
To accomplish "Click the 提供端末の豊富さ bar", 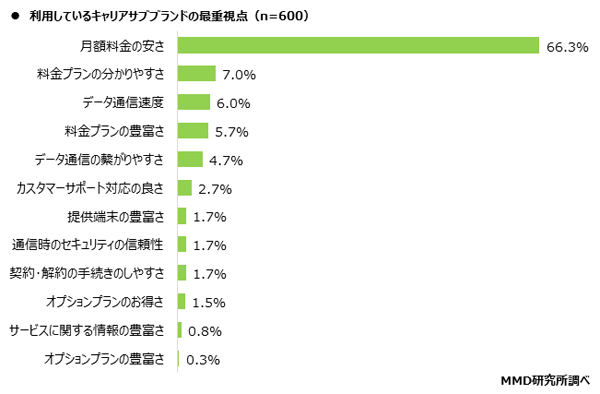I will [x=182, y=216].
